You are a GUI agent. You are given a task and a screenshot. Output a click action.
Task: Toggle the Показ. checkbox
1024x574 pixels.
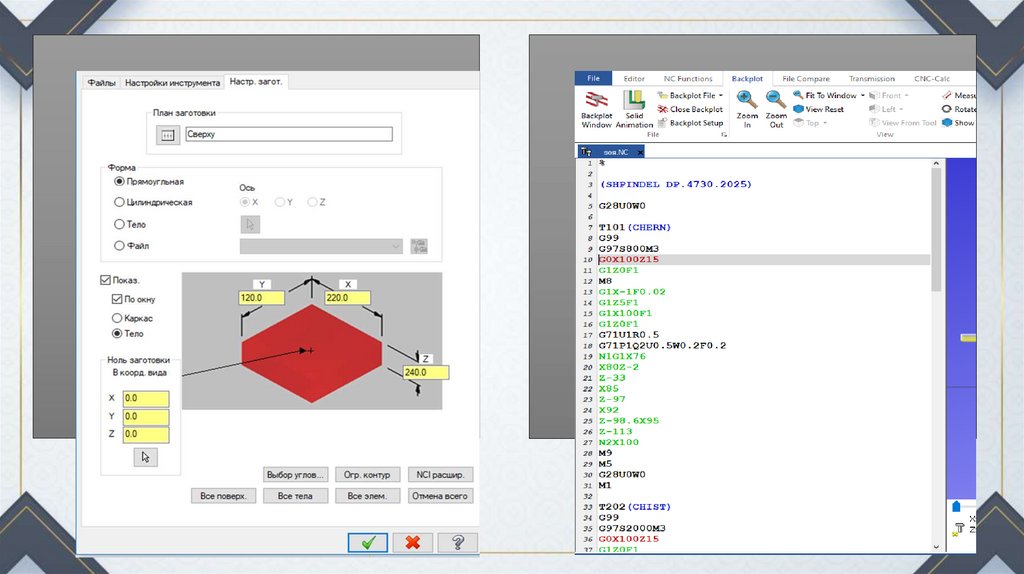[x=106, y=281]
